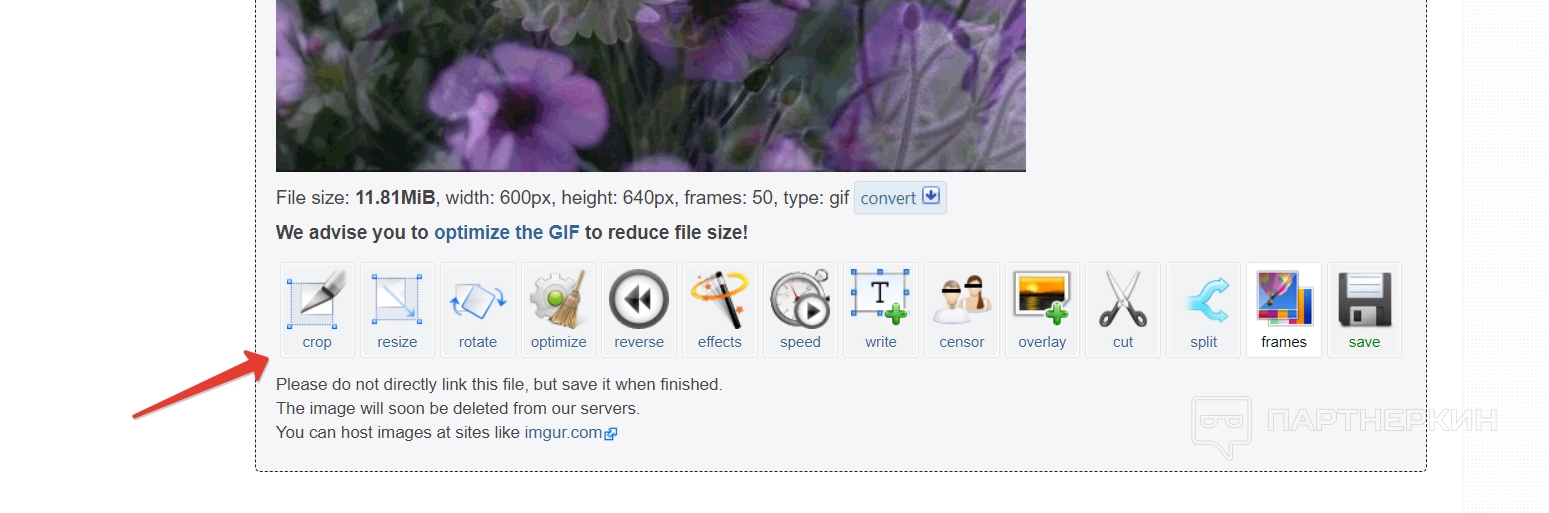Open the frames tool
Image resolution: width=1549 pixels, height=513 pixels.
tap(1284, 309)
